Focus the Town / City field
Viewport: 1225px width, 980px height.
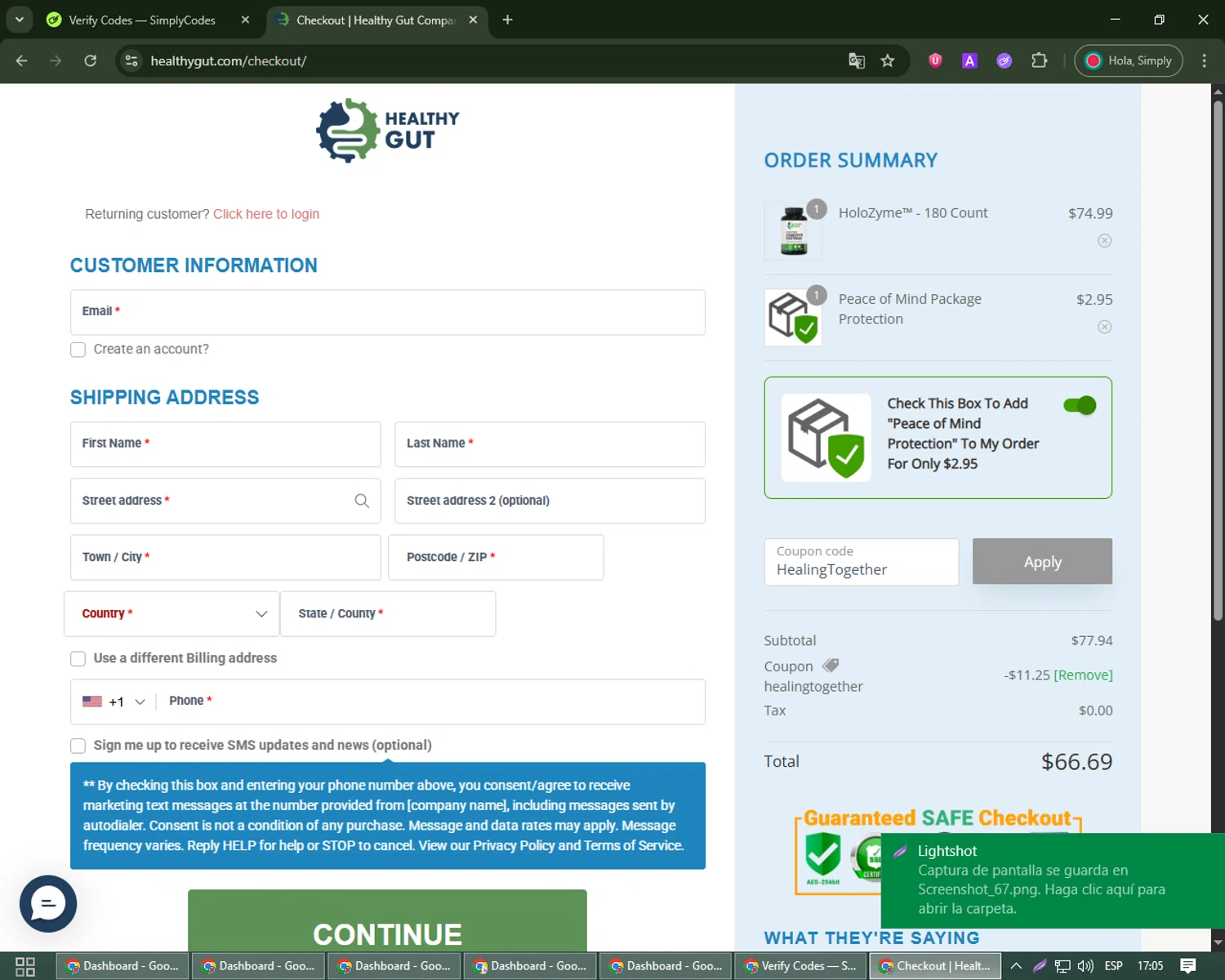[x=225, y=557]
